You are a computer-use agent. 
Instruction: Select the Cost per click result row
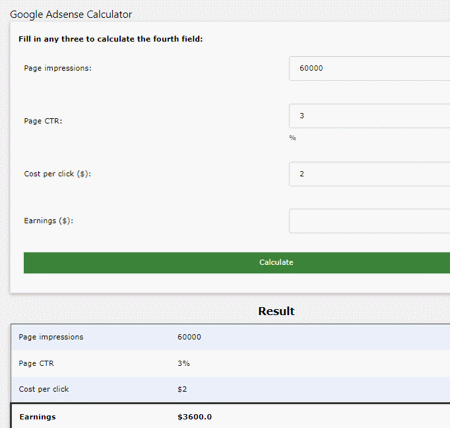[x=230, y=389]
